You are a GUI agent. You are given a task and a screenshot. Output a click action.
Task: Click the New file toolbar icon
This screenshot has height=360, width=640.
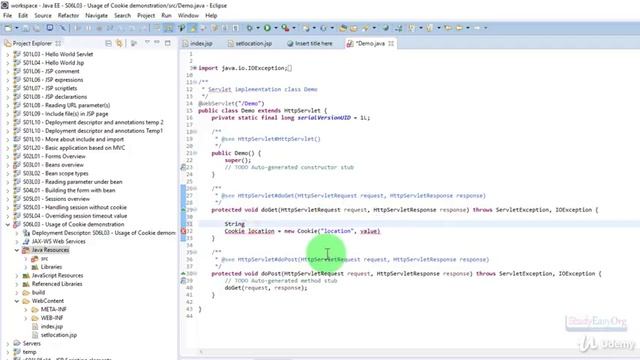coord(8,28)
